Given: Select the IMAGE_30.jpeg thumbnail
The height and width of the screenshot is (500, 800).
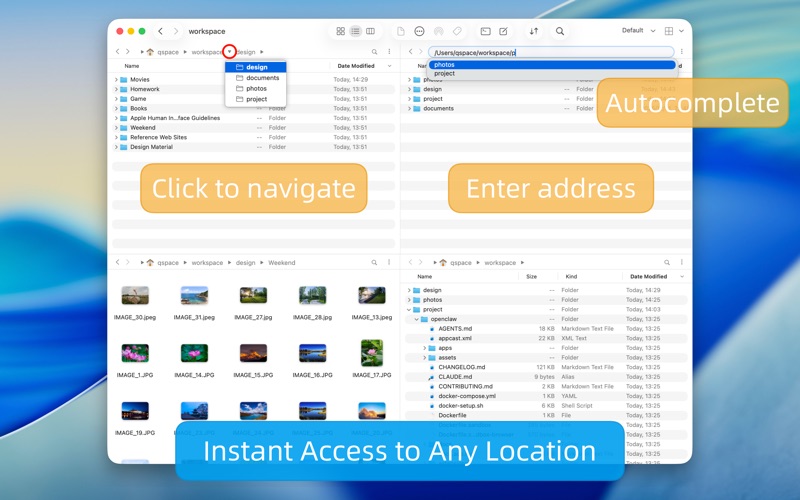Looking at the screenshot, I should click(x=135, y=296).
